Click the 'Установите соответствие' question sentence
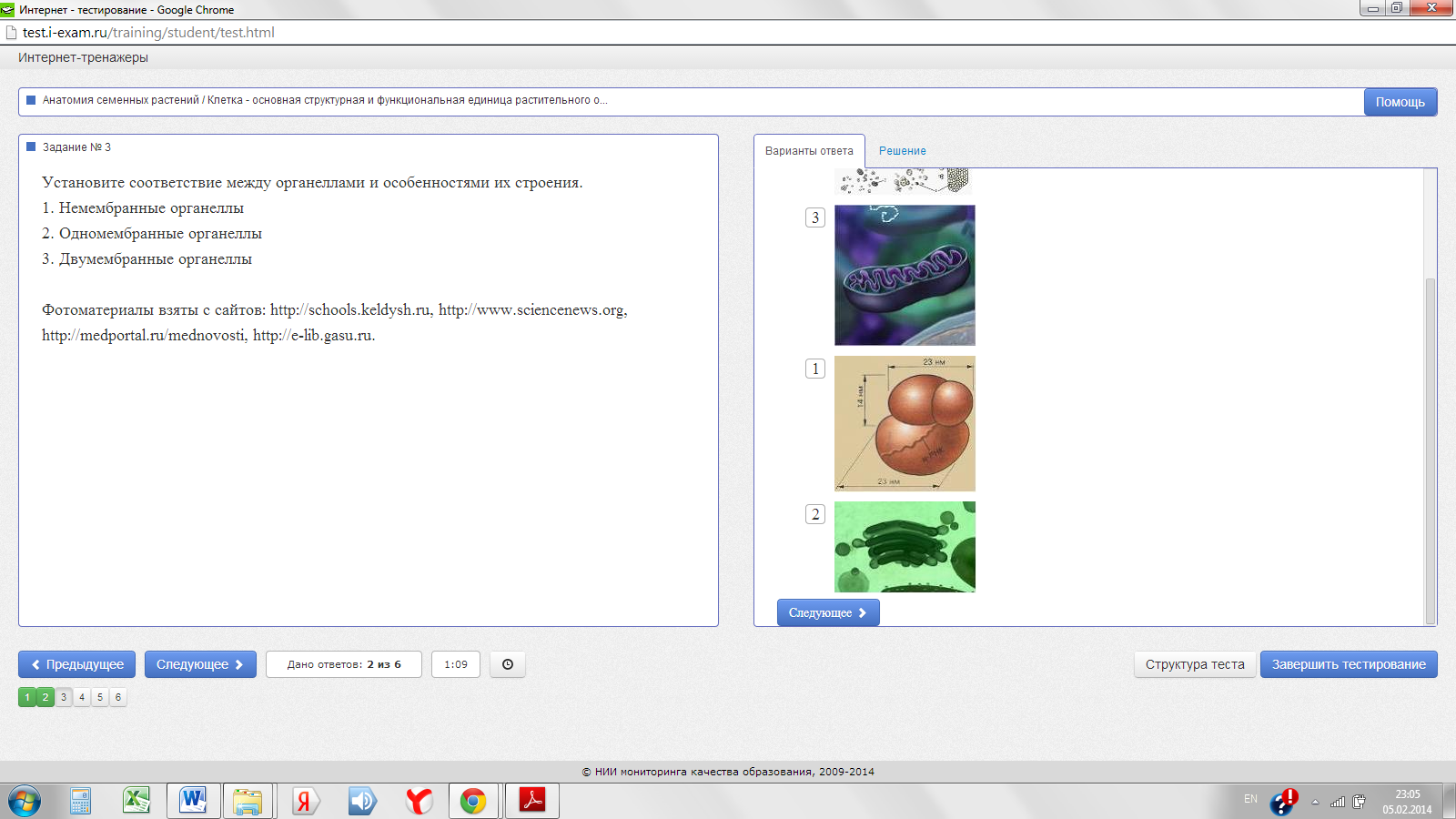The width and height of the screenshot is (1456, 819). point(312,183)
